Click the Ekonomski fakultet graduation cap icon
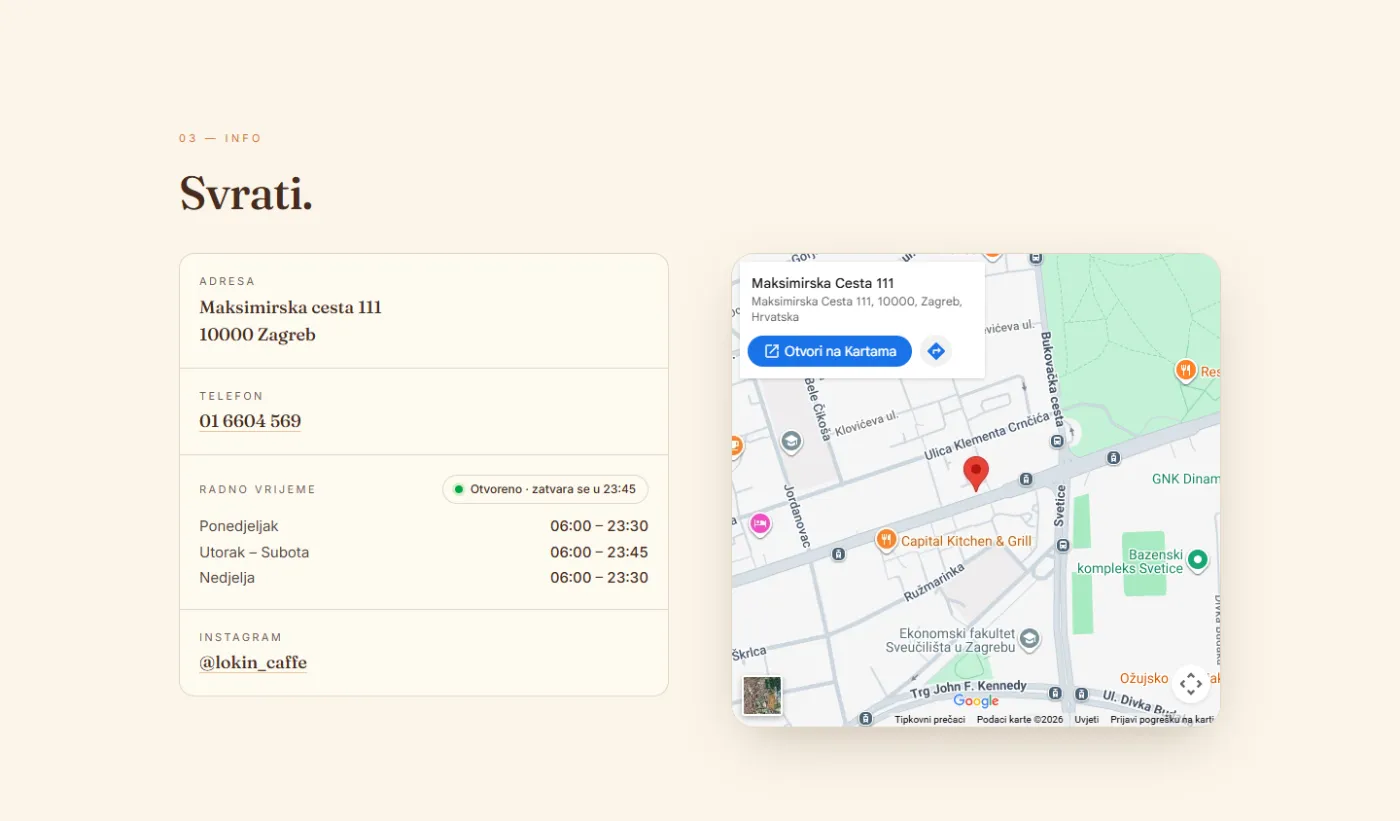This screenshot has height=821, width=1400. pyautogui.click(x=1029, y=639)
